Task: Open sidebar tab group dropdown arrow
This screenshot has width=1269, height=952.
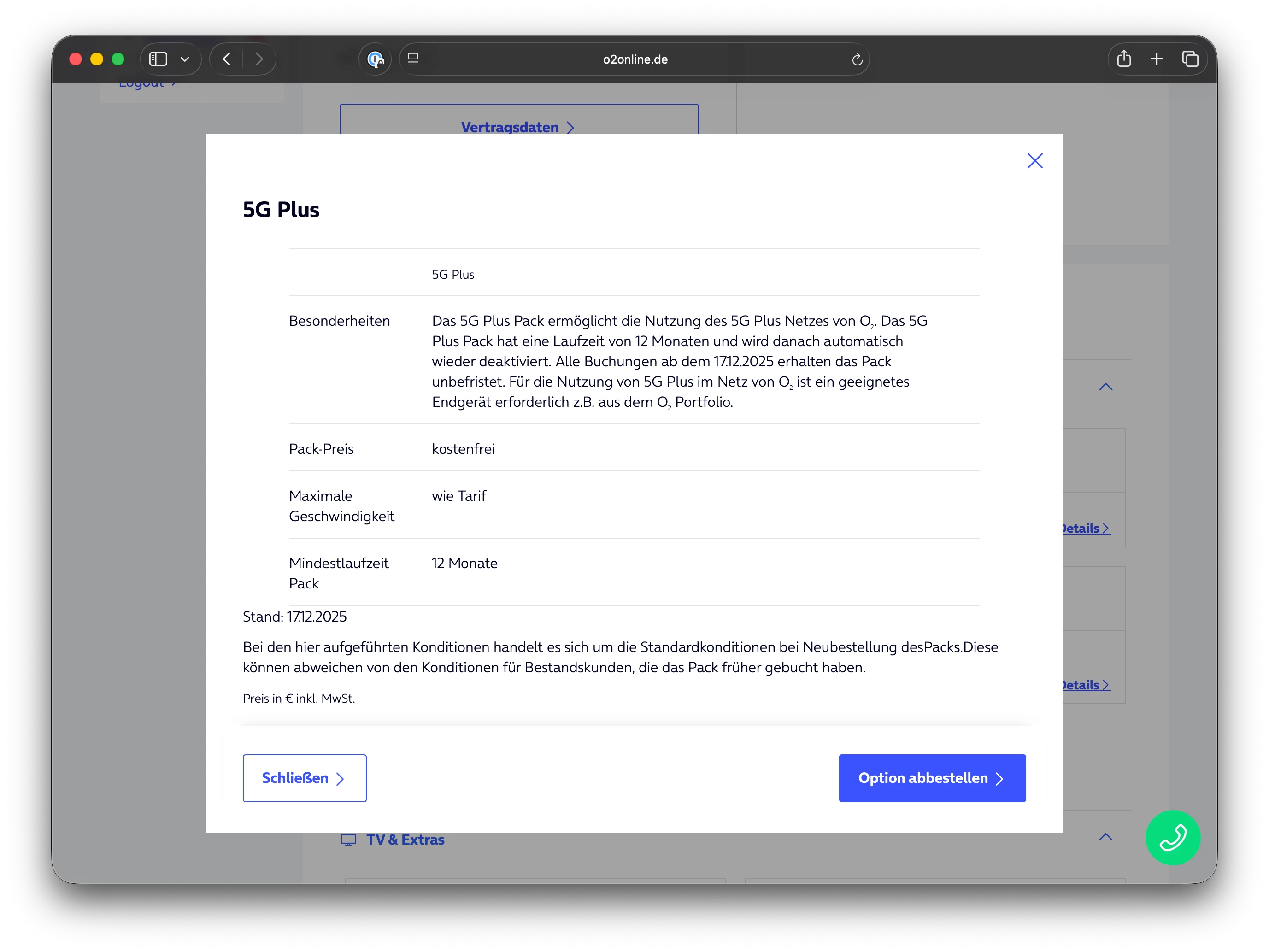Action: [185, 59]
